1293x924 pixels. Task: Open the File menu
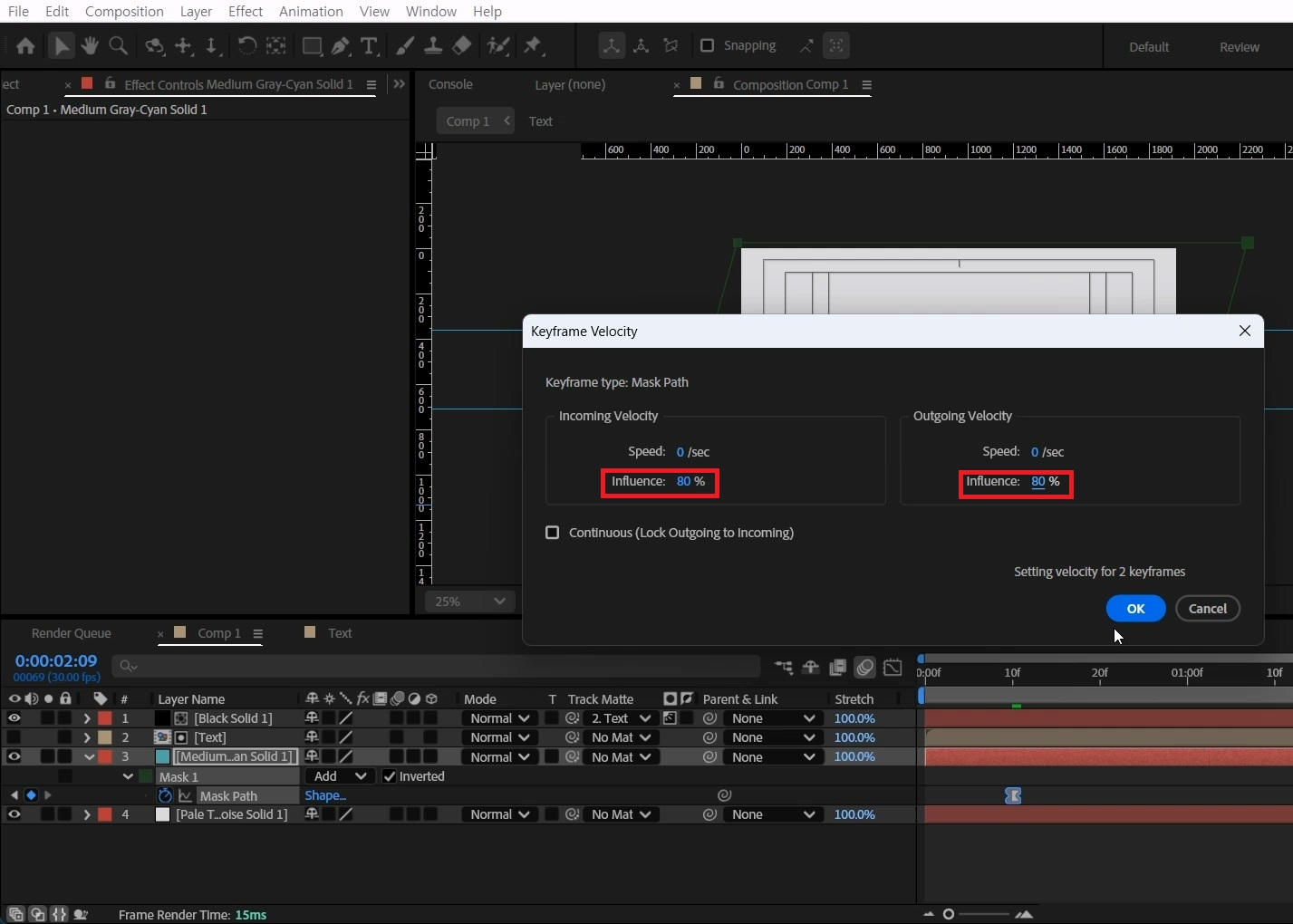18,11
